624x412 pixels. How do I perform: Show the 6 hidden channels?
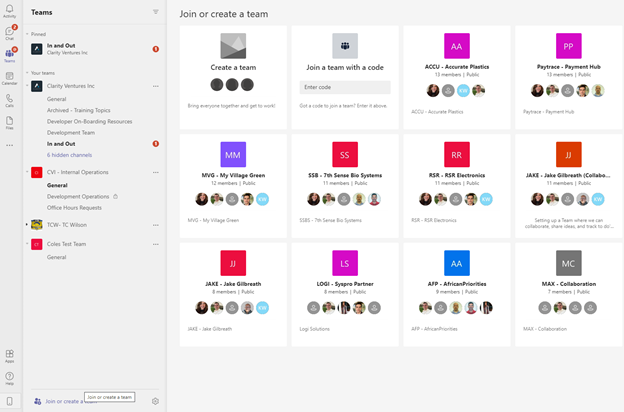(x=69, y=155)
